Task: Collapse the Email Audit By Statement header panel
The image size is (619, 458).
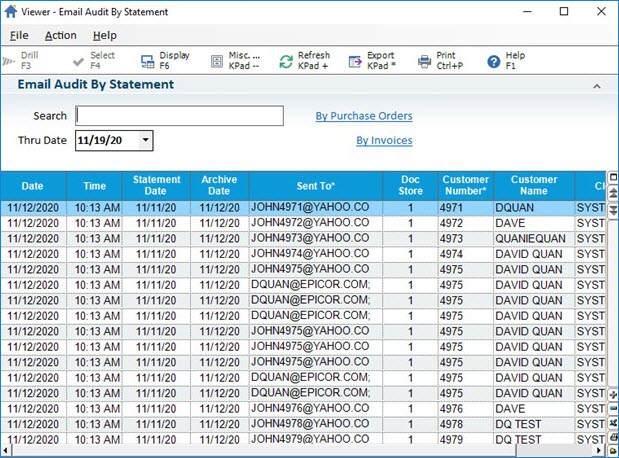Action: pos(597,86)
